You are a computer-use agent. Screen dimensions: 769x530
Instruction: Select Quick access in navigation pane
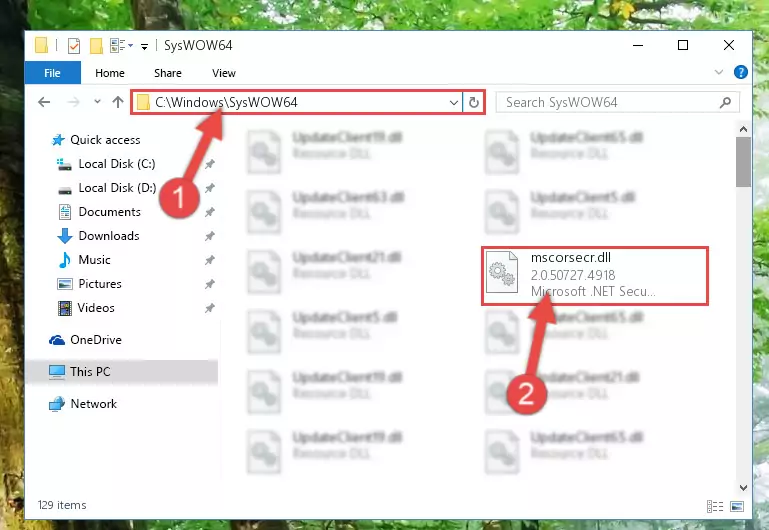tap(96, 140)
